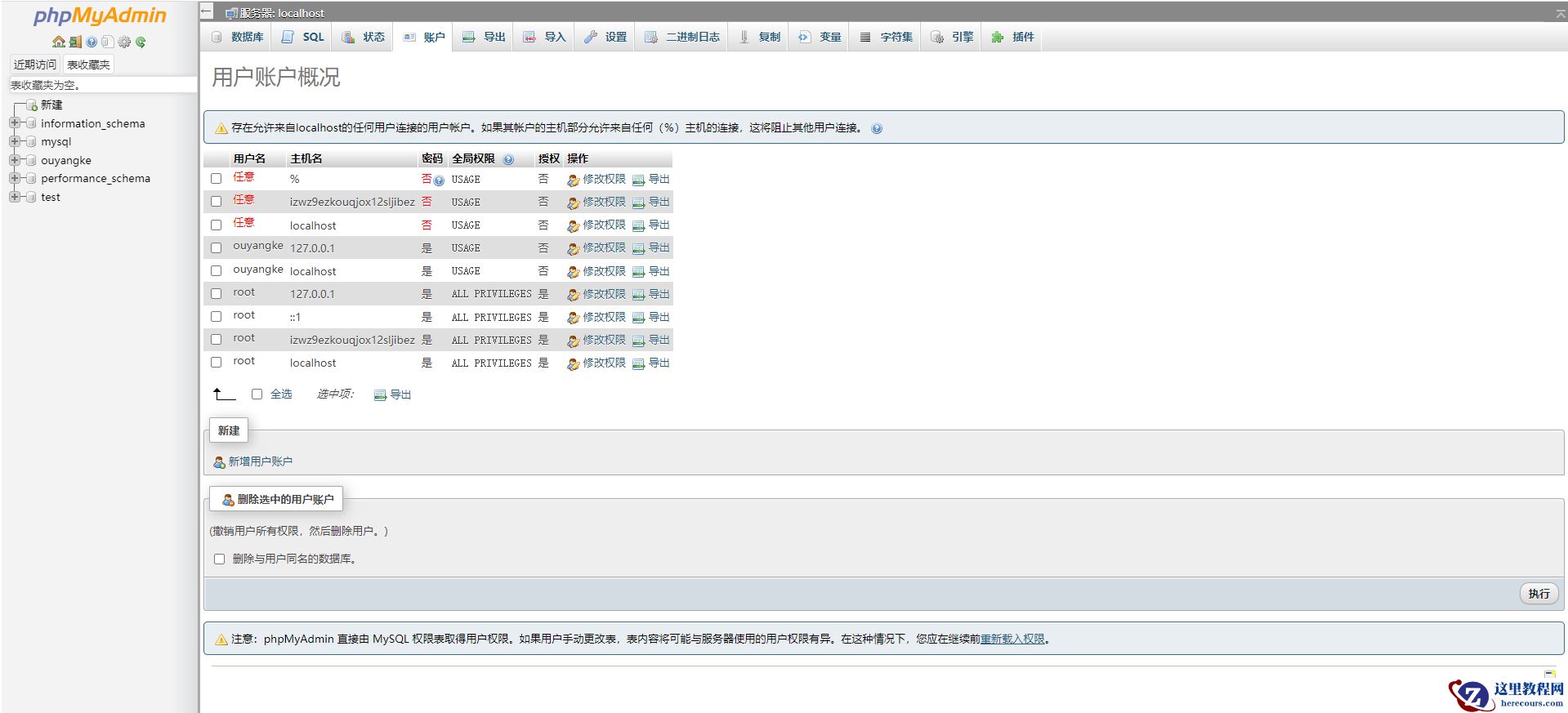
Task: Click export icon for root at izwz9ezkouqjox12sljibez
Action: (x=639, y=340)
